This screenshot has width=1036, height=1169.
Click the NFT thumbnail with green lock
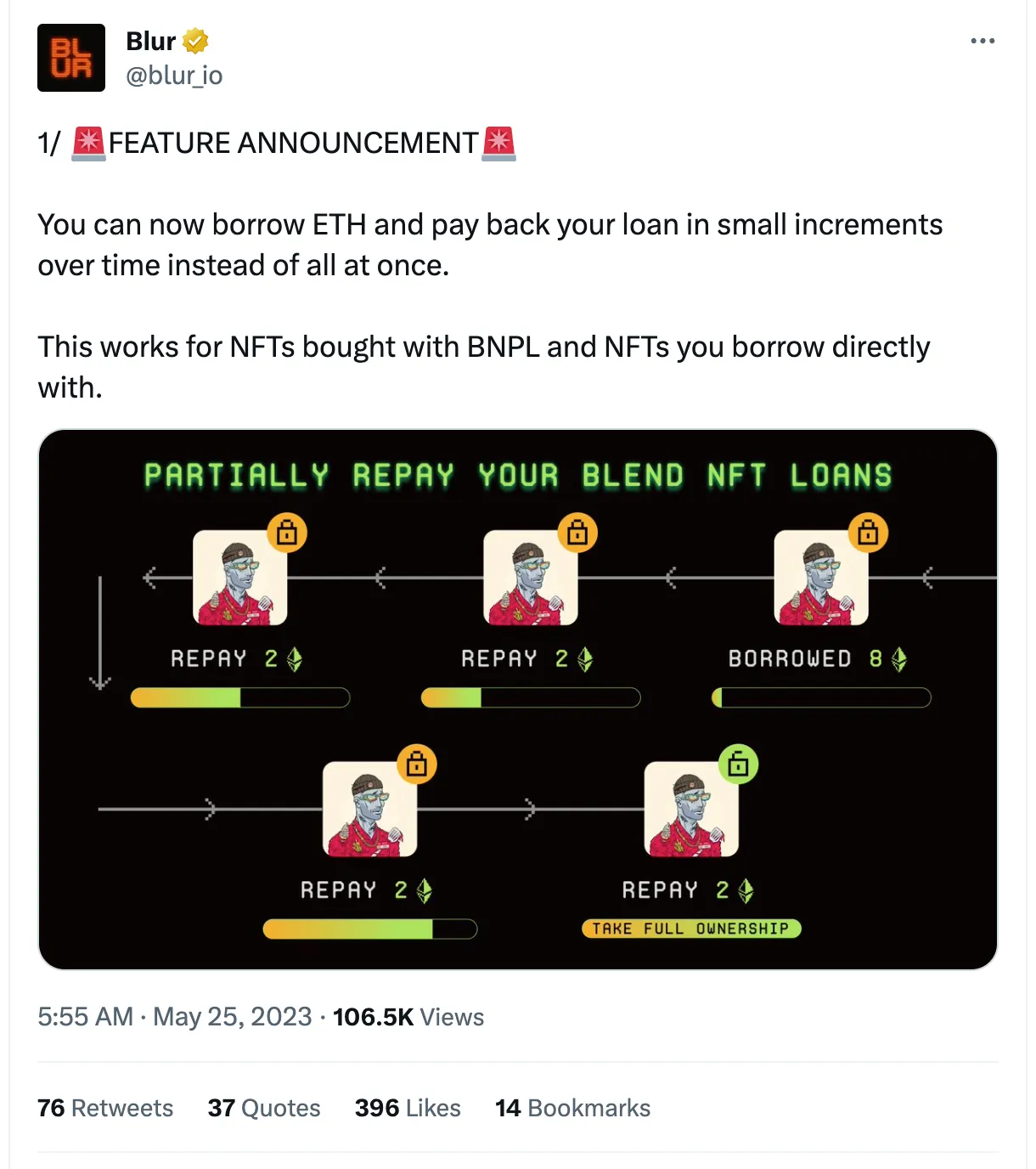pyautogui.click(x=691, y=809)
